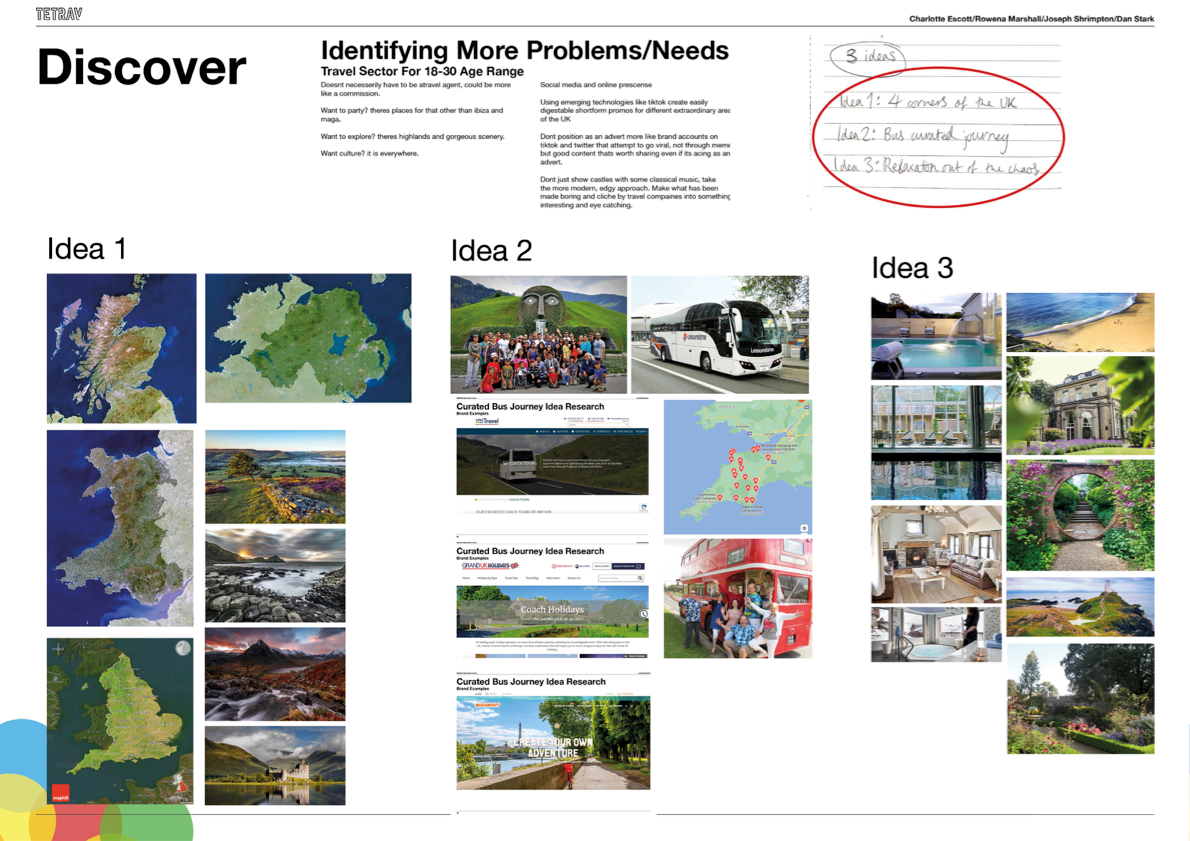Select the Scotland satellite map image

click(x=121, y=348)
